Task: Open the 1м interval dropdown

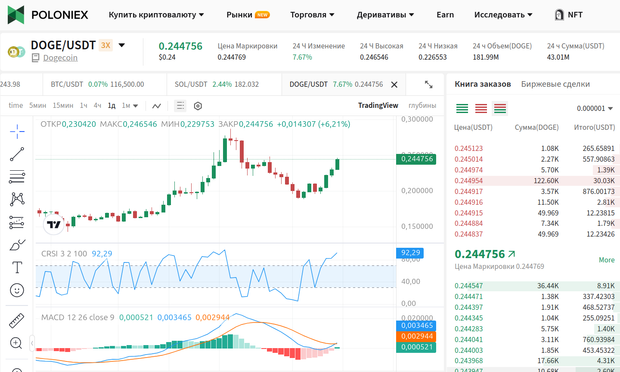Action: point(130,106)
